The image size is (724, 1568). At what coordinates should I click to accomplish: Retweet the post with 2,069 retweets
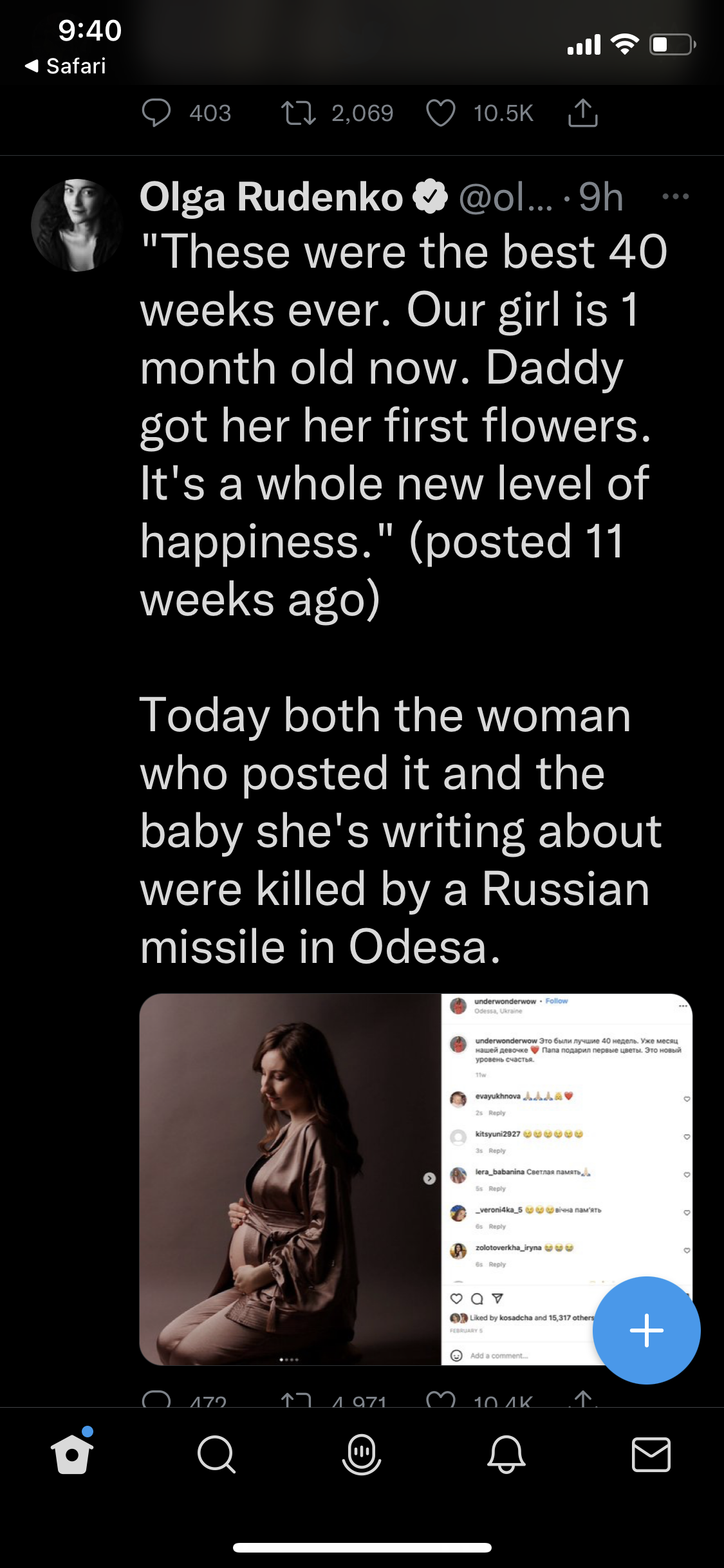click(x=299, y=113)
